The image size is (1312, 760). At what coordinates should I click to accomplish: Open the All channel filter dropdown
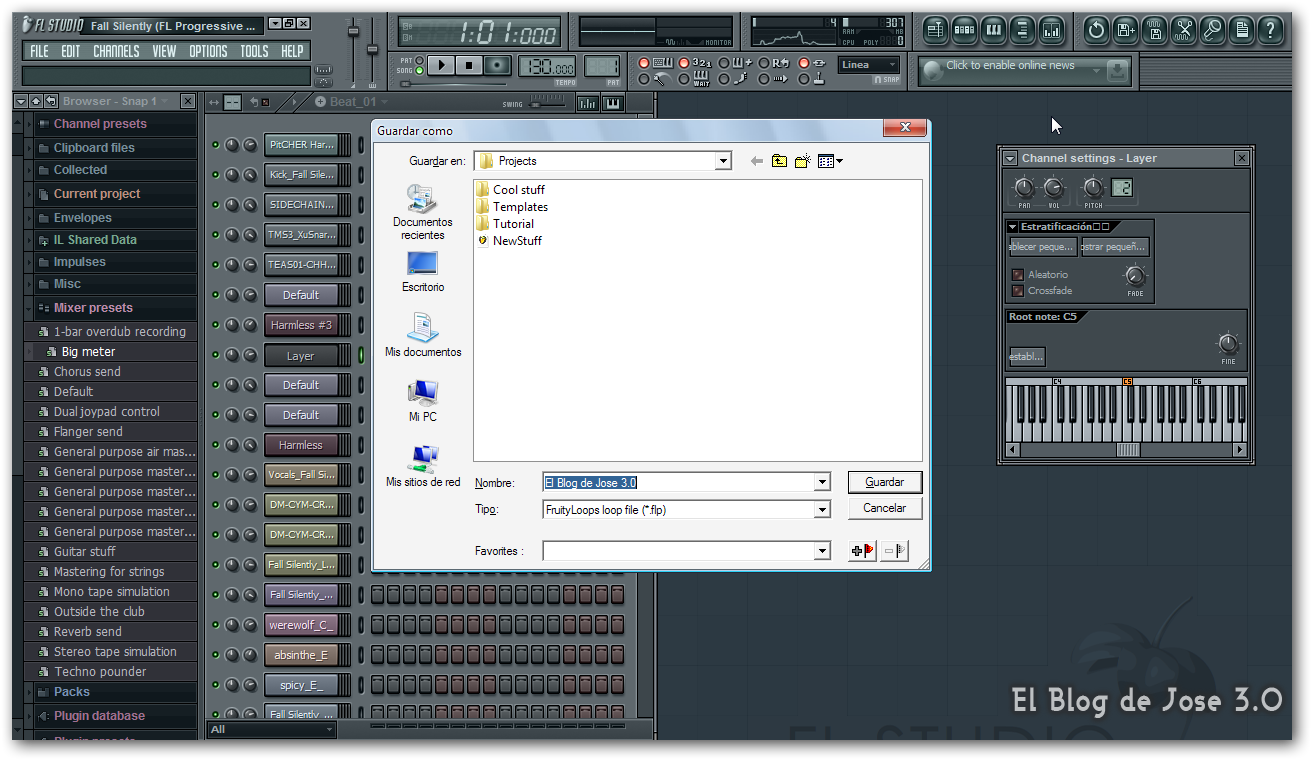click(x=272, y=730)
